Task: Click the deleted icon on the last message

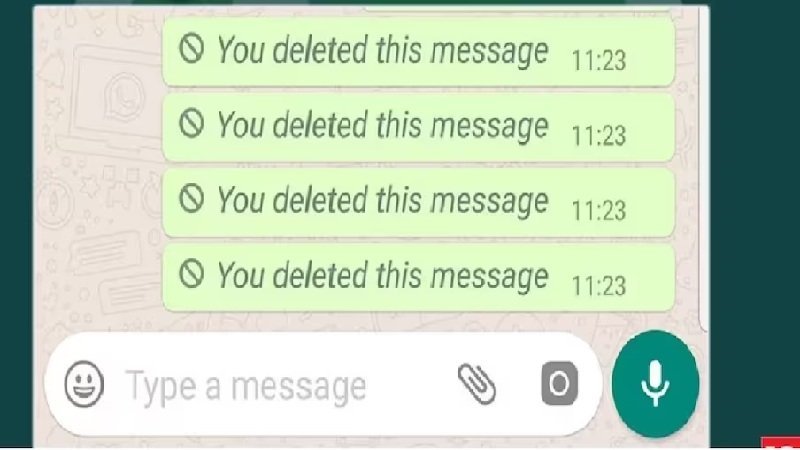Action: click(x=191, y=273)
